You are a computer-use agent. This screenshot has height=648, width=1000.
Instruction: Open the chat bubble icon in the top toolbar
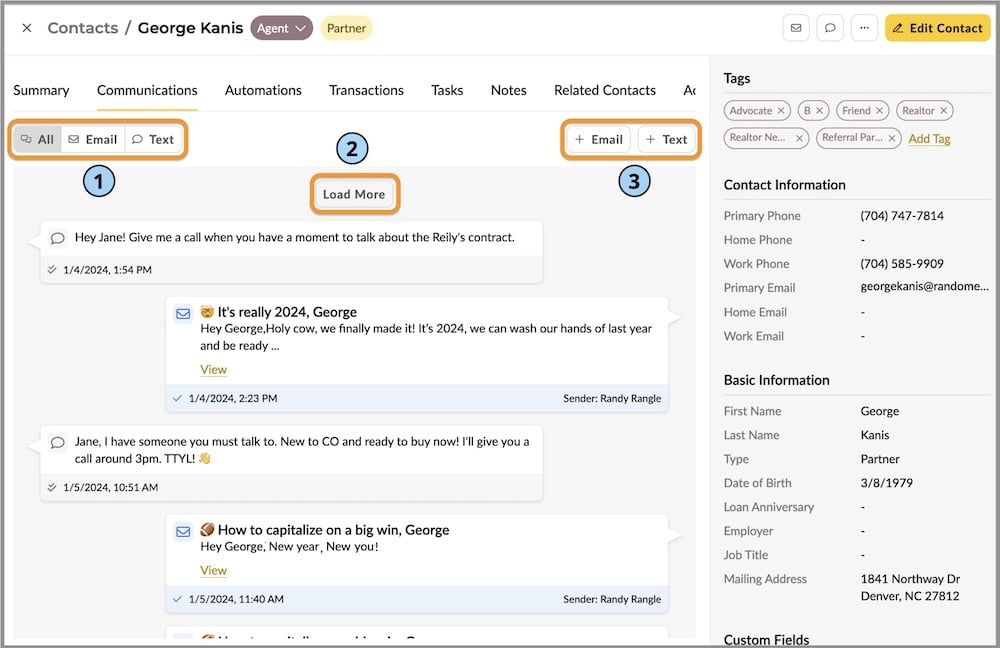[830, 27]
